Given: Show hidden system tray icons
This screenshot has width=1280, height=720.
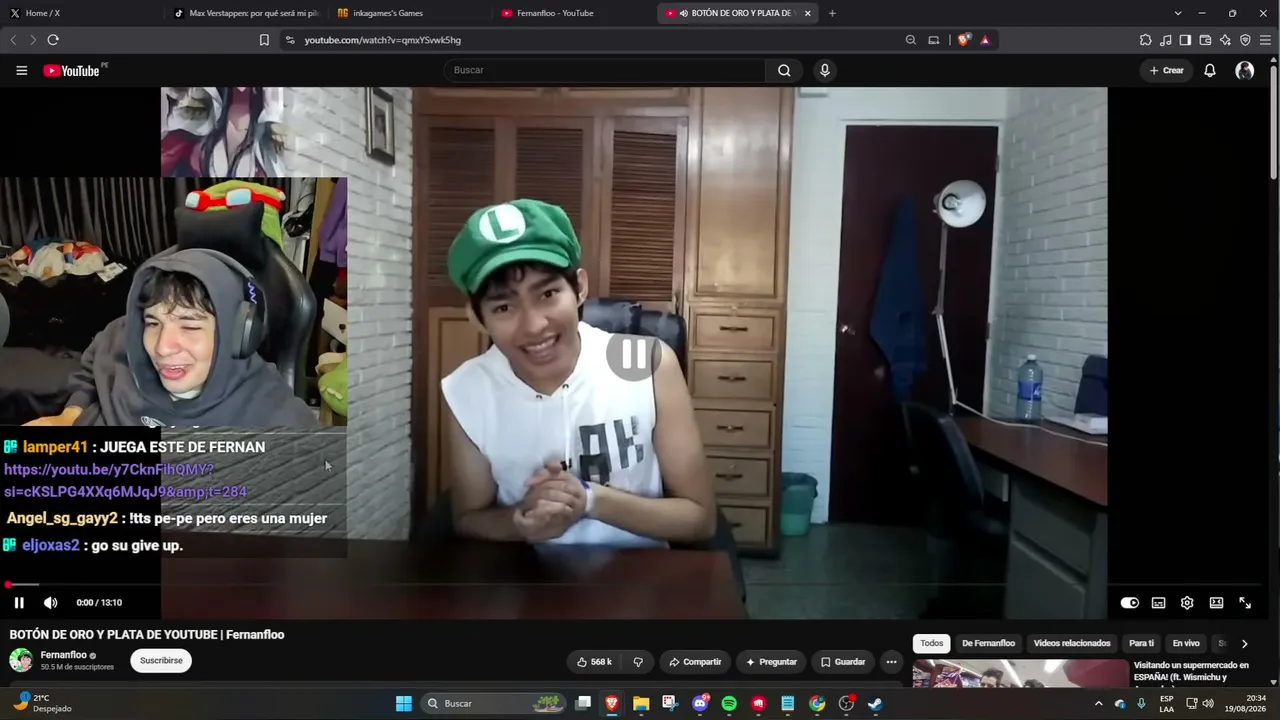Looking at the screenshot, I should pos(1098,704).
